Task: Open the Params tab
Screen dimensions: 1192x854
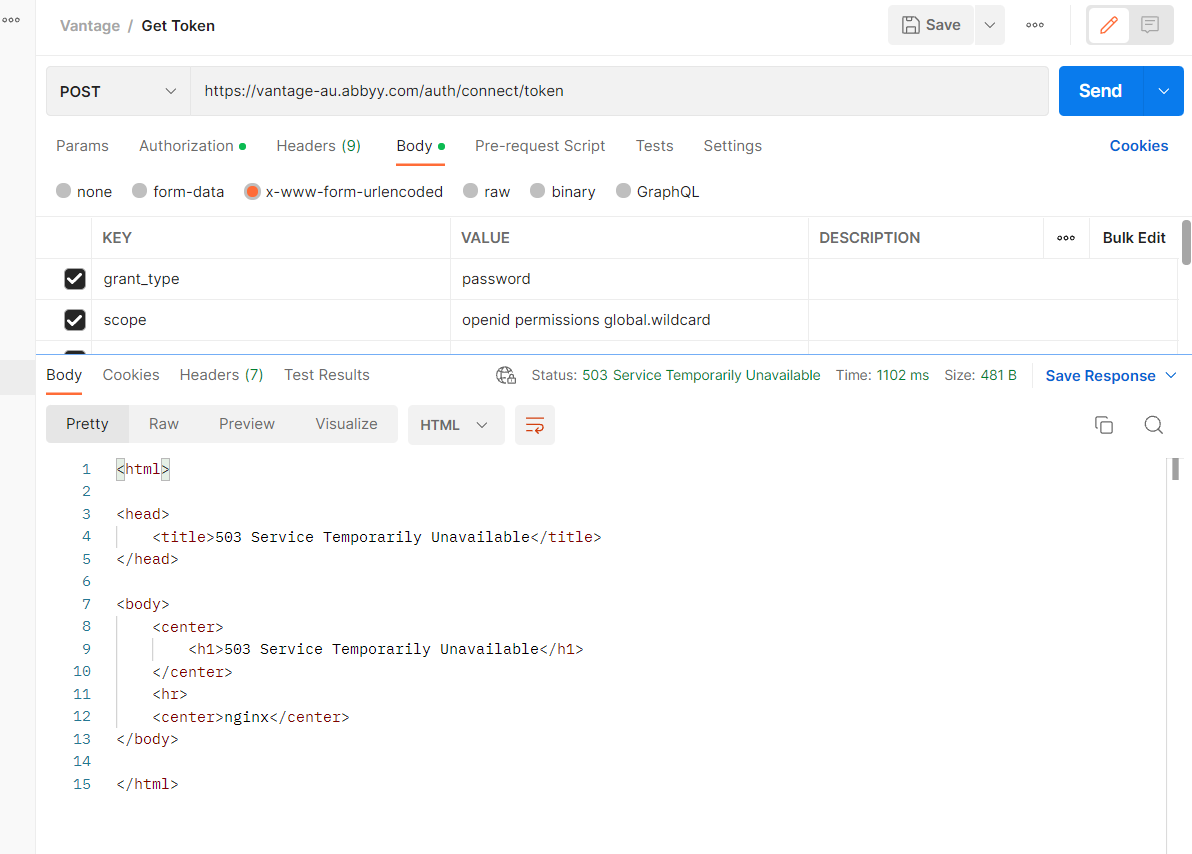Action: point(82,146)
